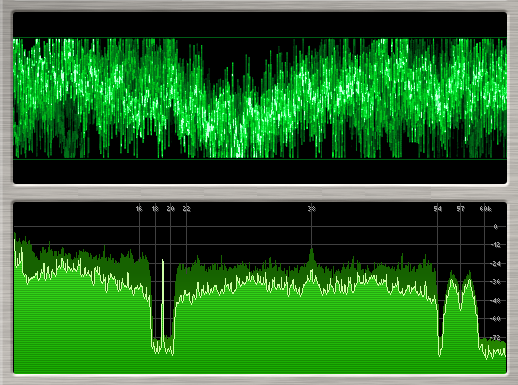Click the -12 dB scale label

pos(495,245)
